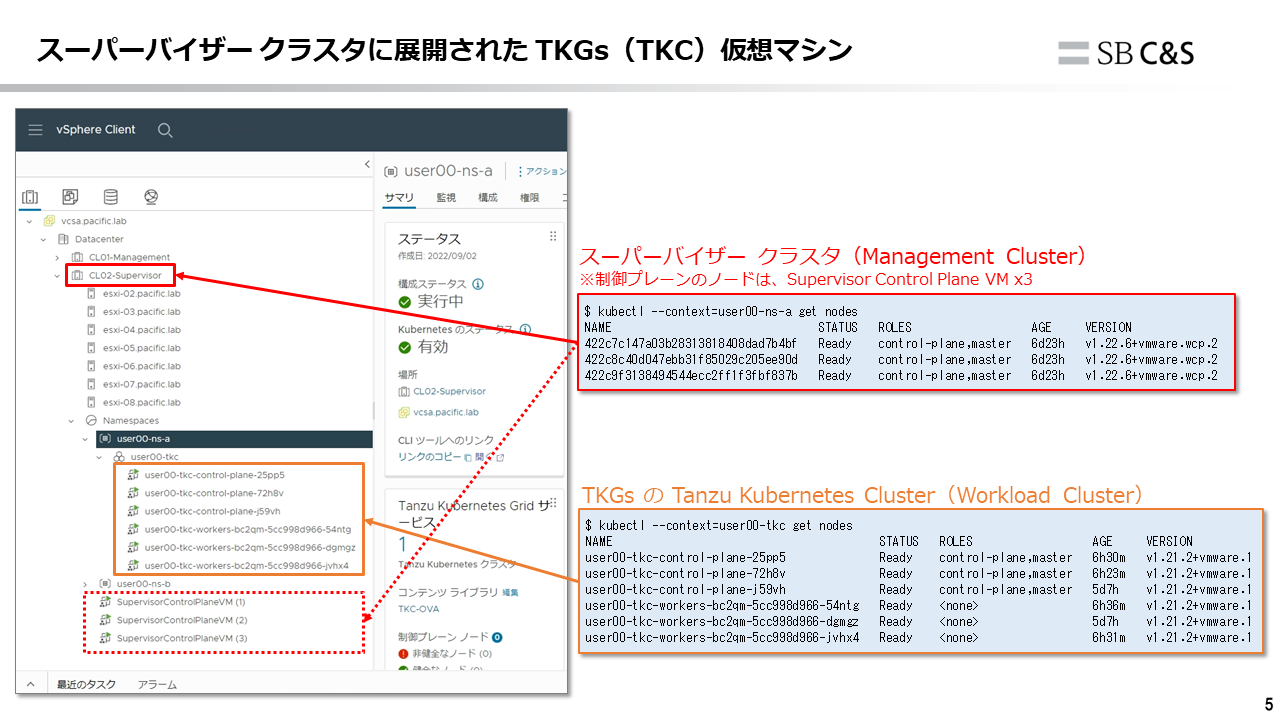The width and height of the screenshot is (1280, 720).
Task: Expand the user00-ns-b namespace
Action: click(x=85, y=583)
